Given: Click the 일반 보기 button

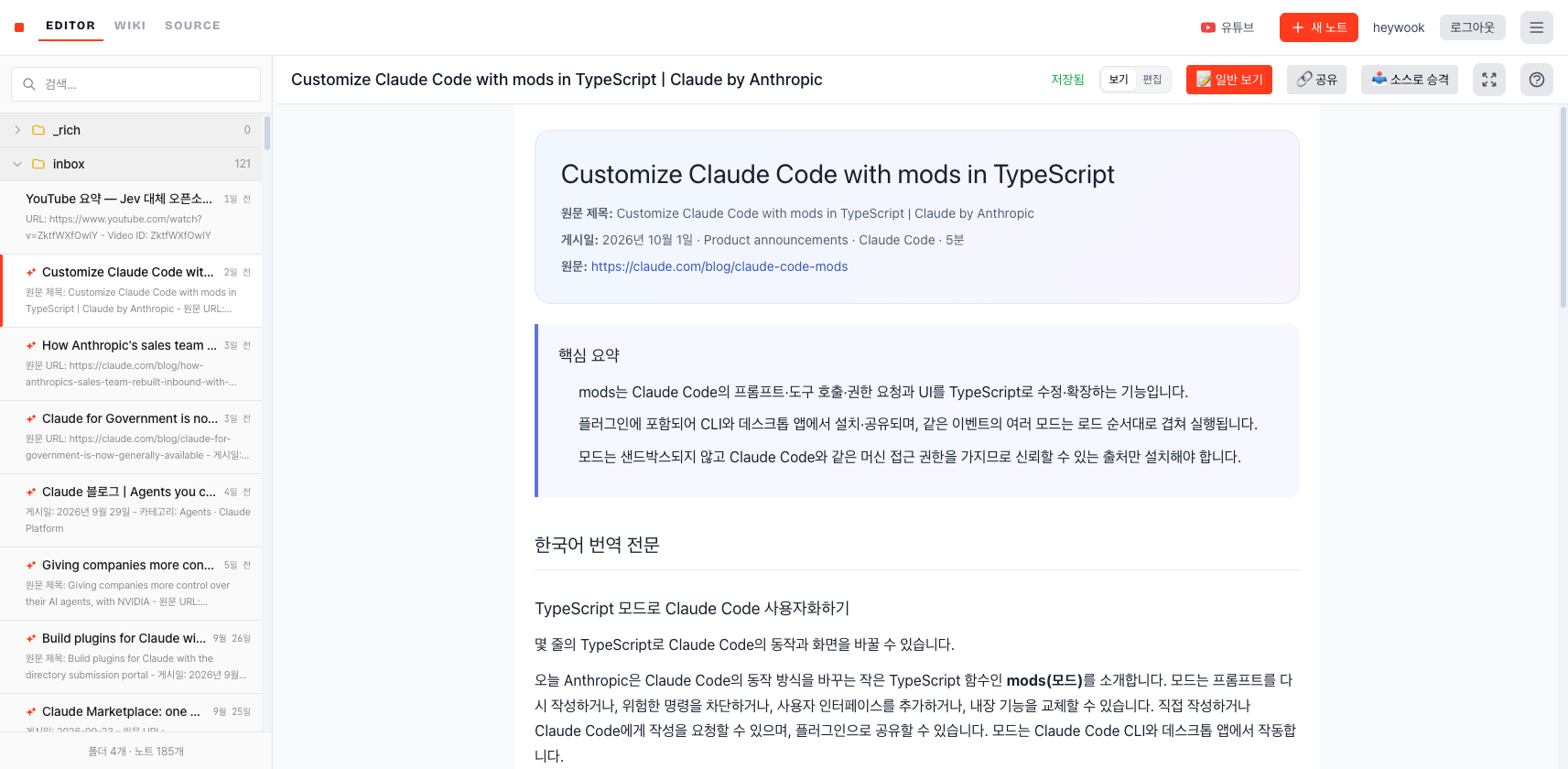Looking at the screenshot, I should (1228, 80).
